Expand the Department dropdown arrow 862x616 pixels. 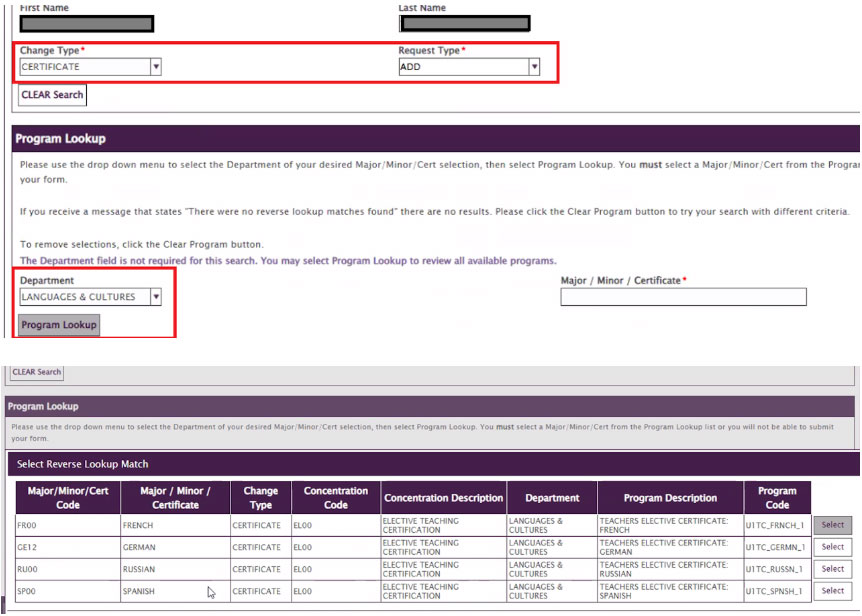click(x=156, y=296)
